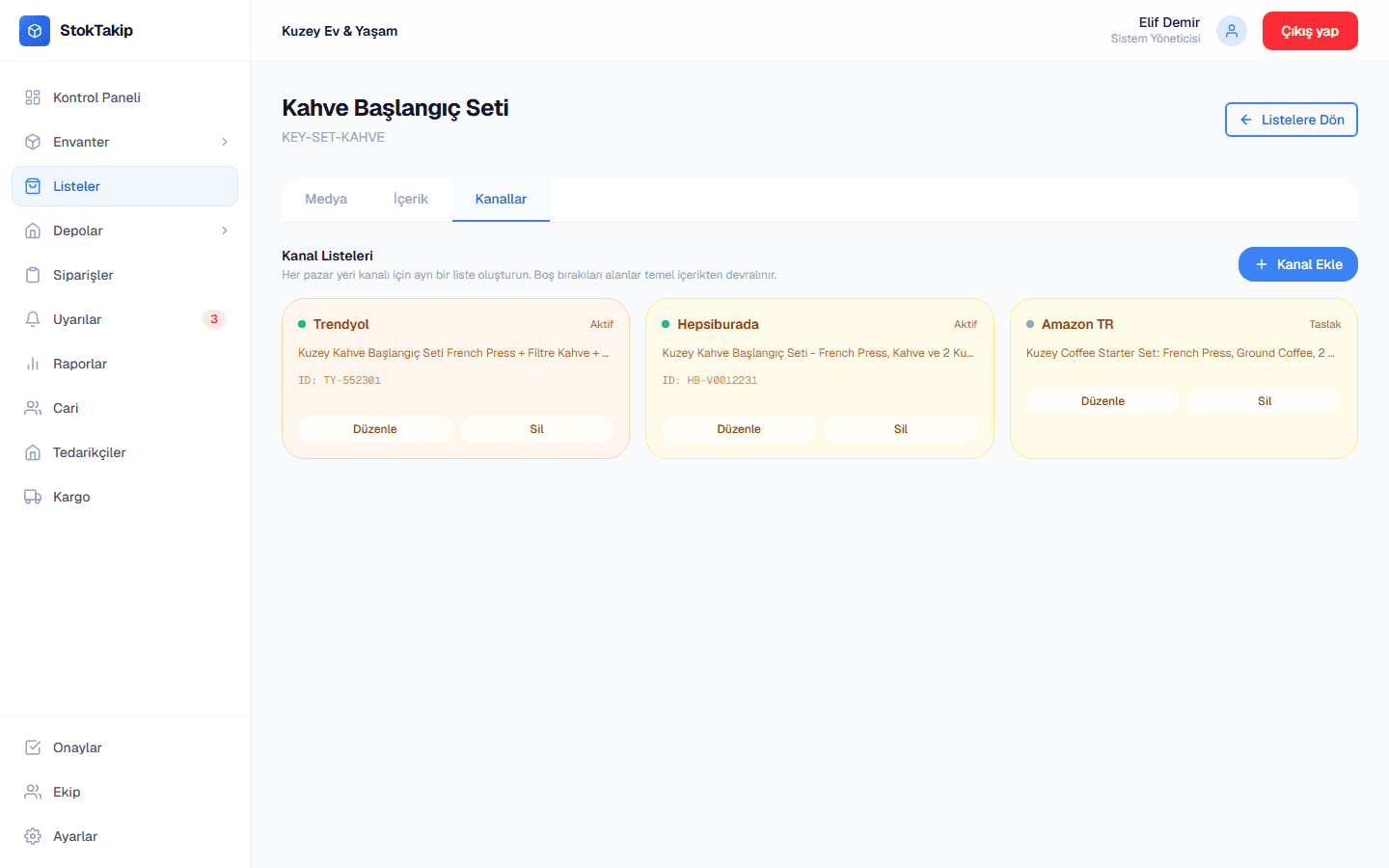Click the Uyarılar bell icon

33,319
